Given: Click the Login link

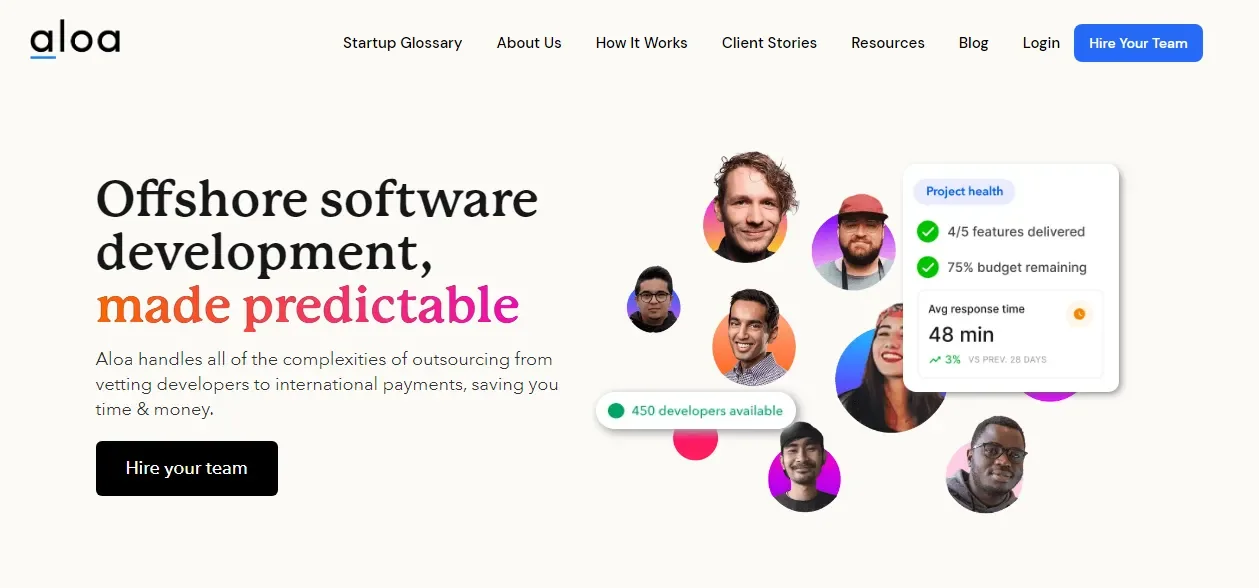Looking at the screenshot, I should click(1041, 43).
